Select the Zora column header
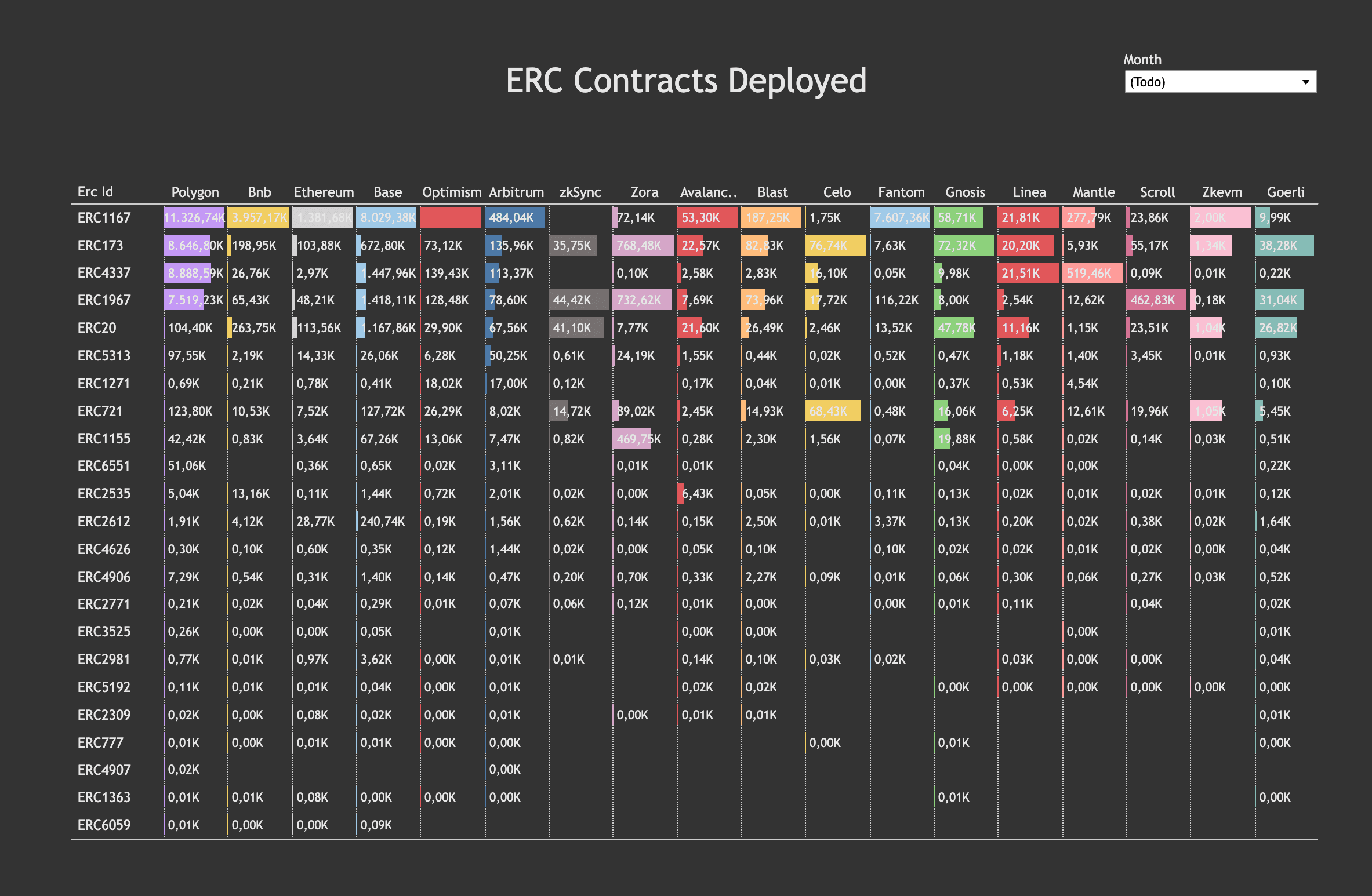This screenshot has width=1372, height=896. tap(644, 192)
